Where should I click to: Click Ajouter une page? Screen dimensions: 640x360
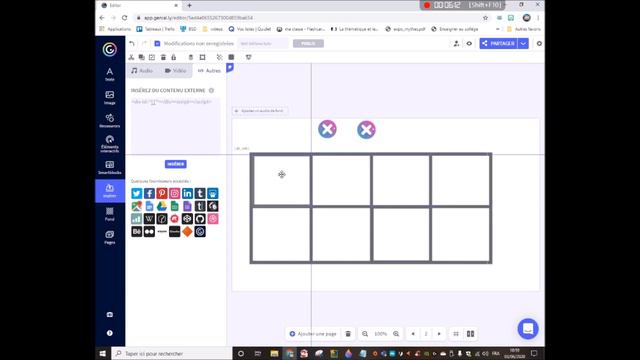coord(313,334)
